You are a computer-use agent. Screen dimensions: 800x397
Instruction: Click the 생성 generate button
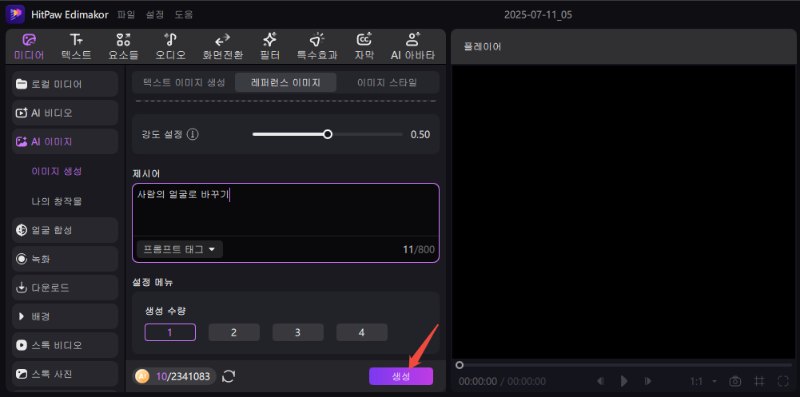(x=401, y=376)
